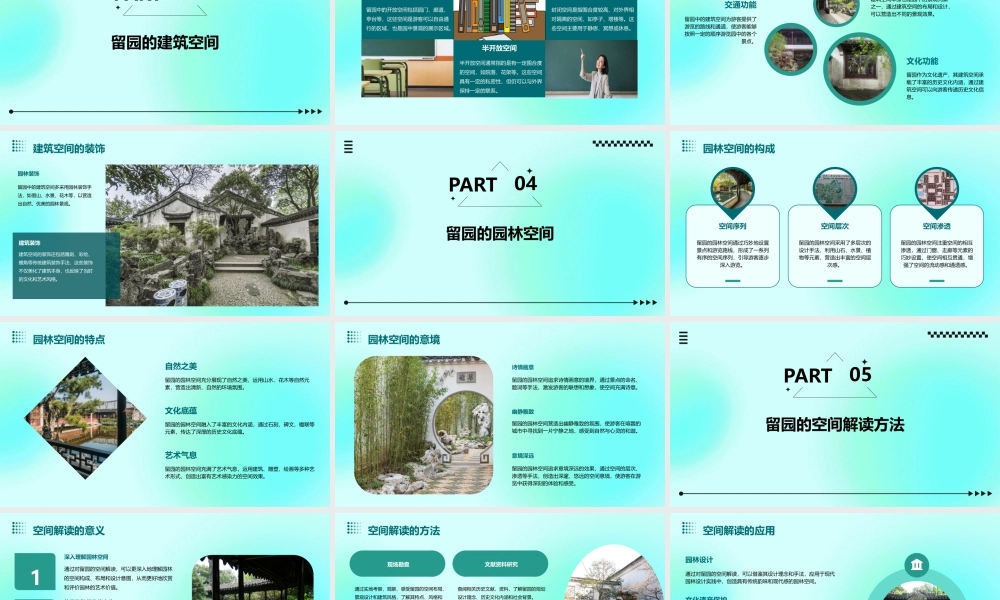Click the 园林空间的构成 slide title
The width and height of the screenshot is (1000, 600).
click(739, 148)
